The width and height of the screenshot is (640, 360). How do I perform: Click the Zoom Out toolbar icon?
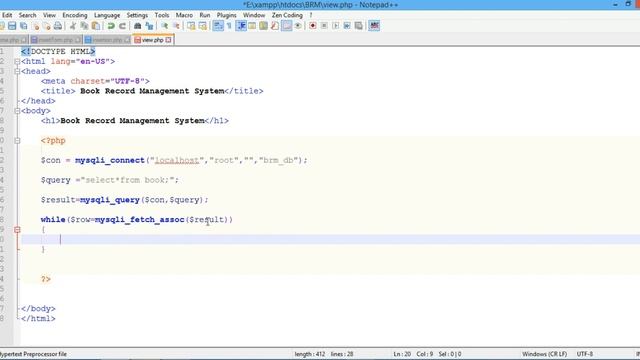[176, 26]
